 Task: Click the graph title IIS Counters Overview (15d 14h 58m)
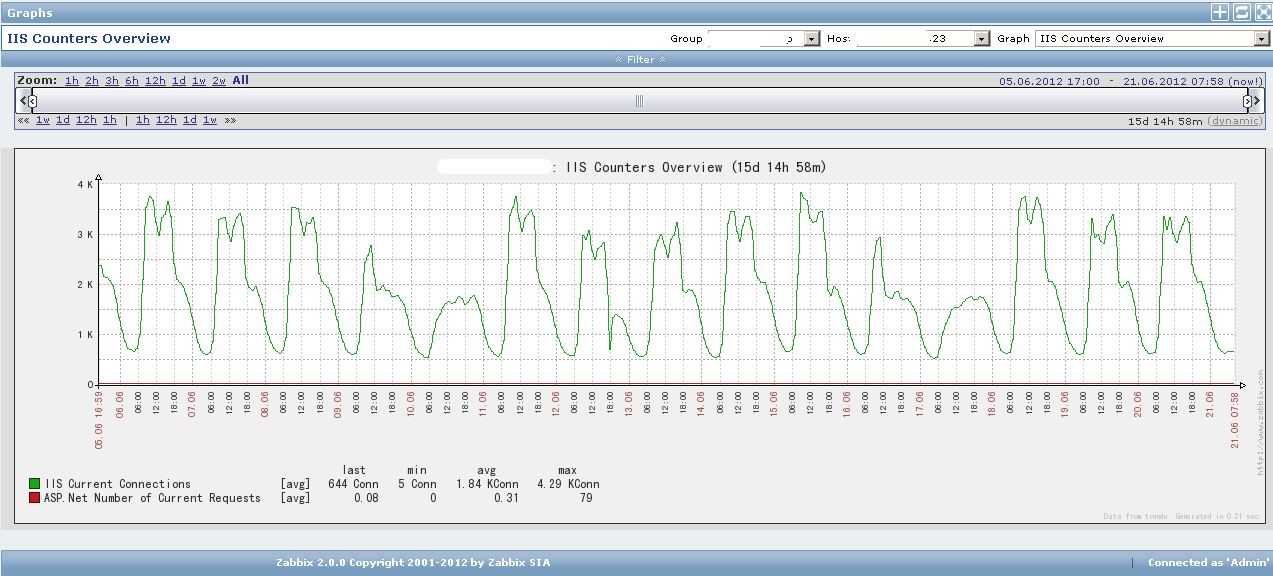[696, 167]
